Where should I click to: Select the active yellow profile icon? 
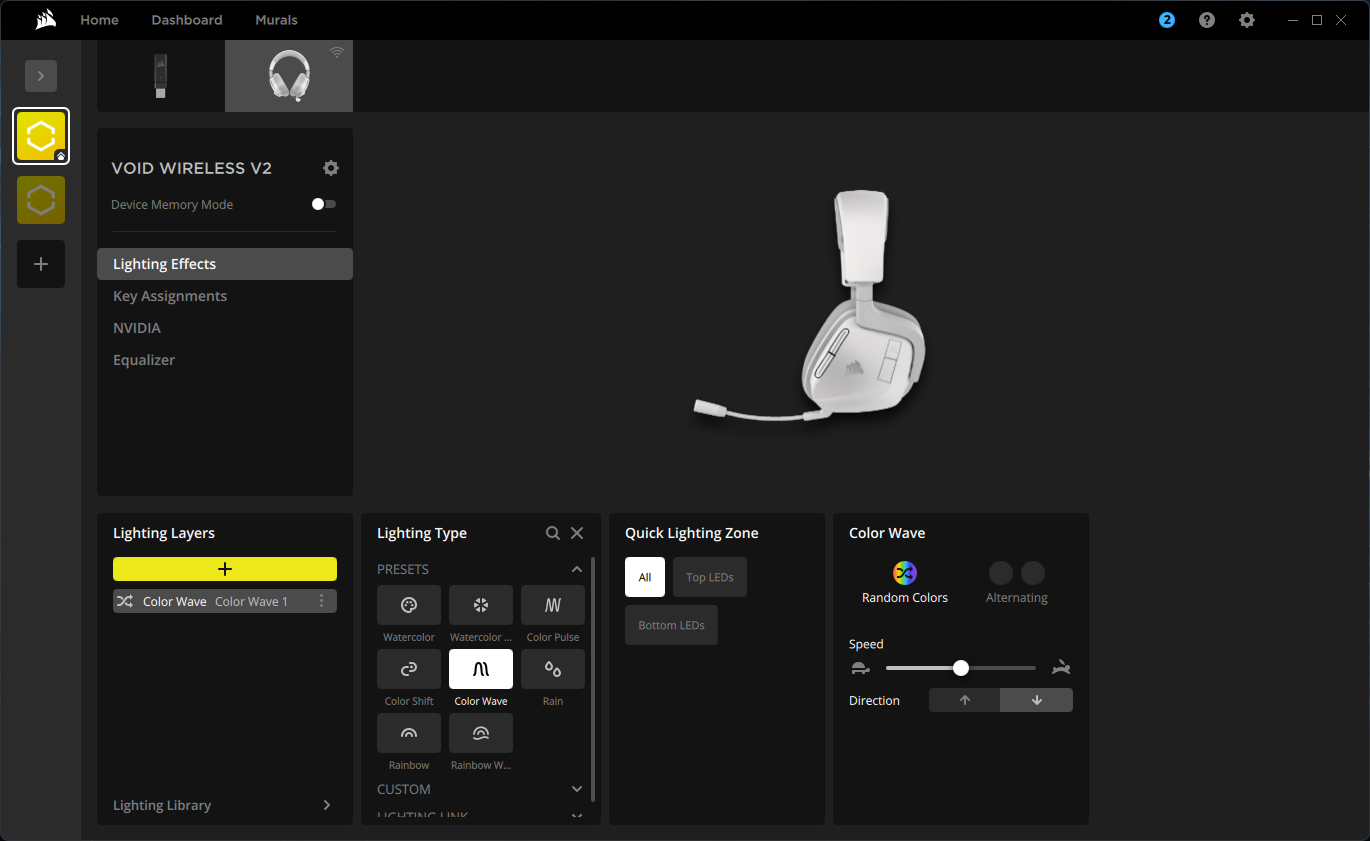[x=41, y=136]
